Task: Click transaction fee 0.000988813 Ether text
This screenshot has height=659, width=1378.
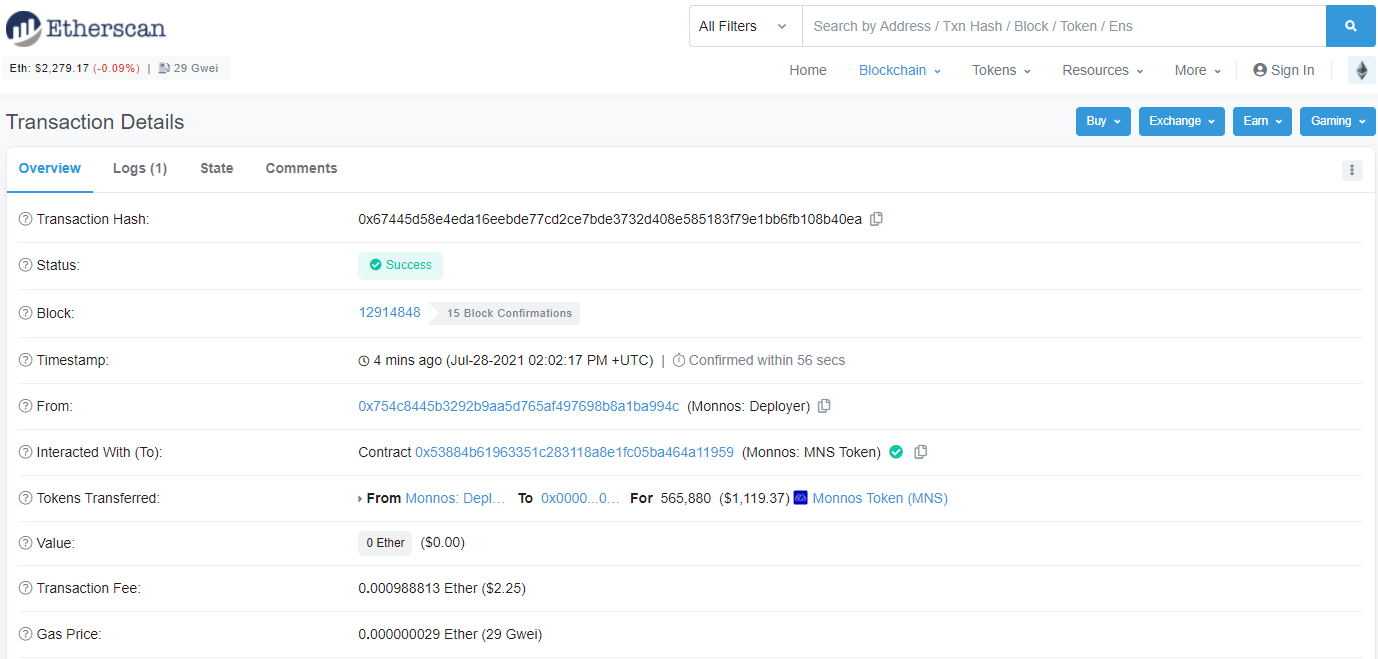Action: (442, 588)
